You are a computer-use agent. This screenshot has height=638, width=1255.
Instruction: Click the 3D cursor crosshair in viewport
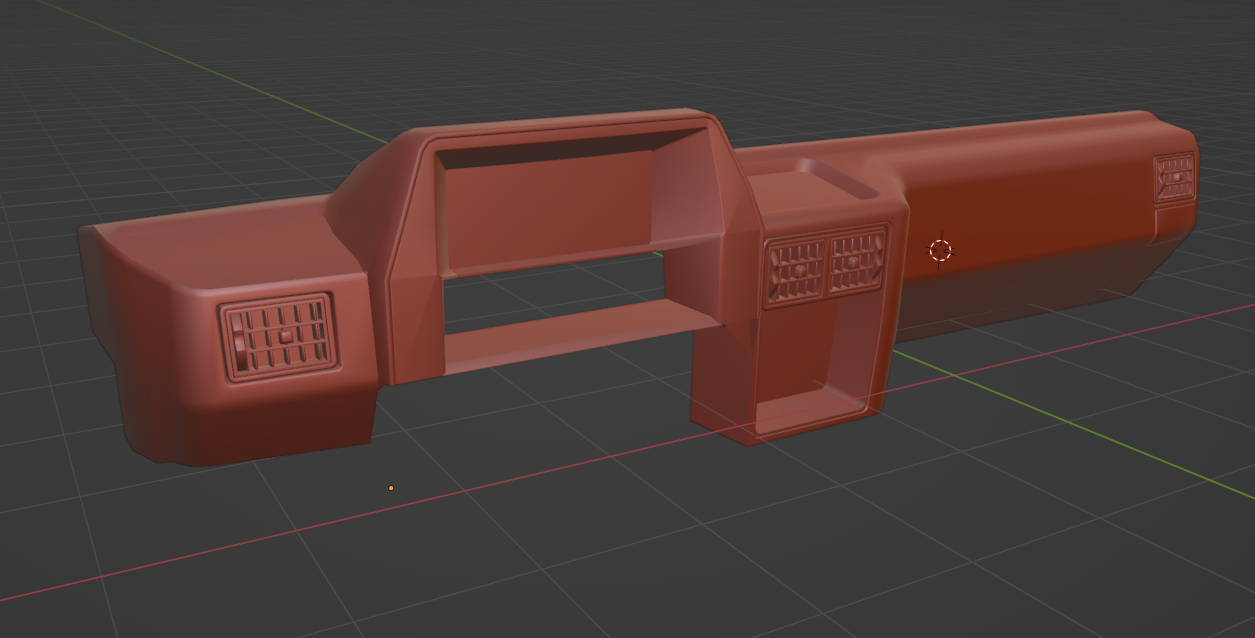click(940, 250)
